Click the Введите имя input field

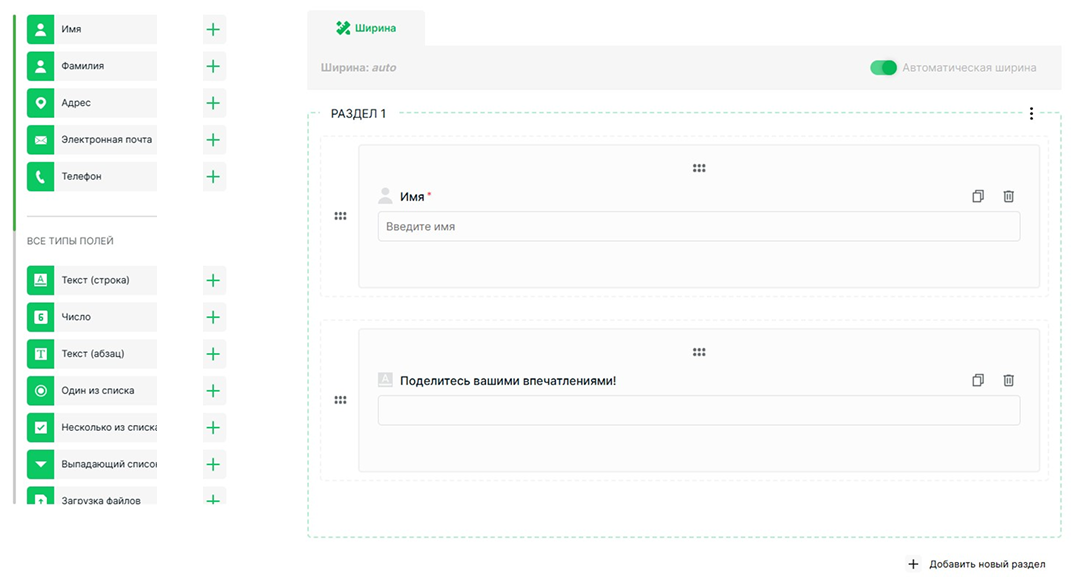[x=698, y=227]
